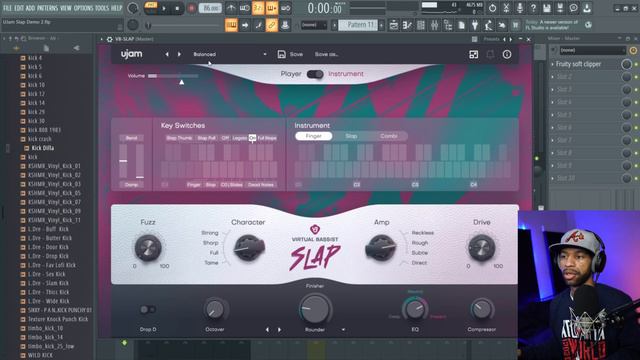Viewport: 640px width, 360px height.
Task: Open the ADD menu
Action: point(31,8)
